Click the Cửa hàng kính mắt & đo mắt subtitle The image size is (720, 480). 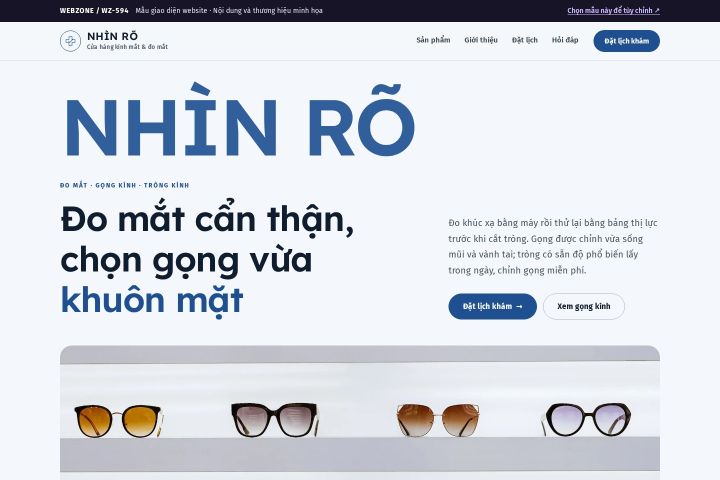pos(127,46)
